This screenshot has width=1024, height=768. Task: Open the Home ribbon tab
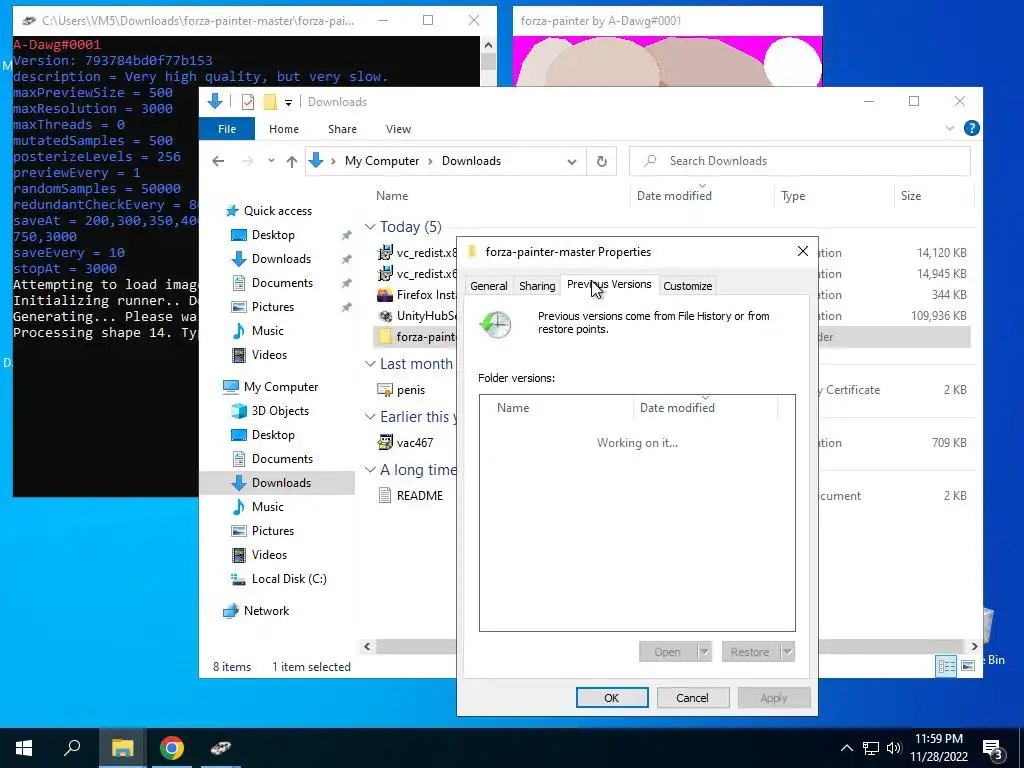click(x=284, y=129)
